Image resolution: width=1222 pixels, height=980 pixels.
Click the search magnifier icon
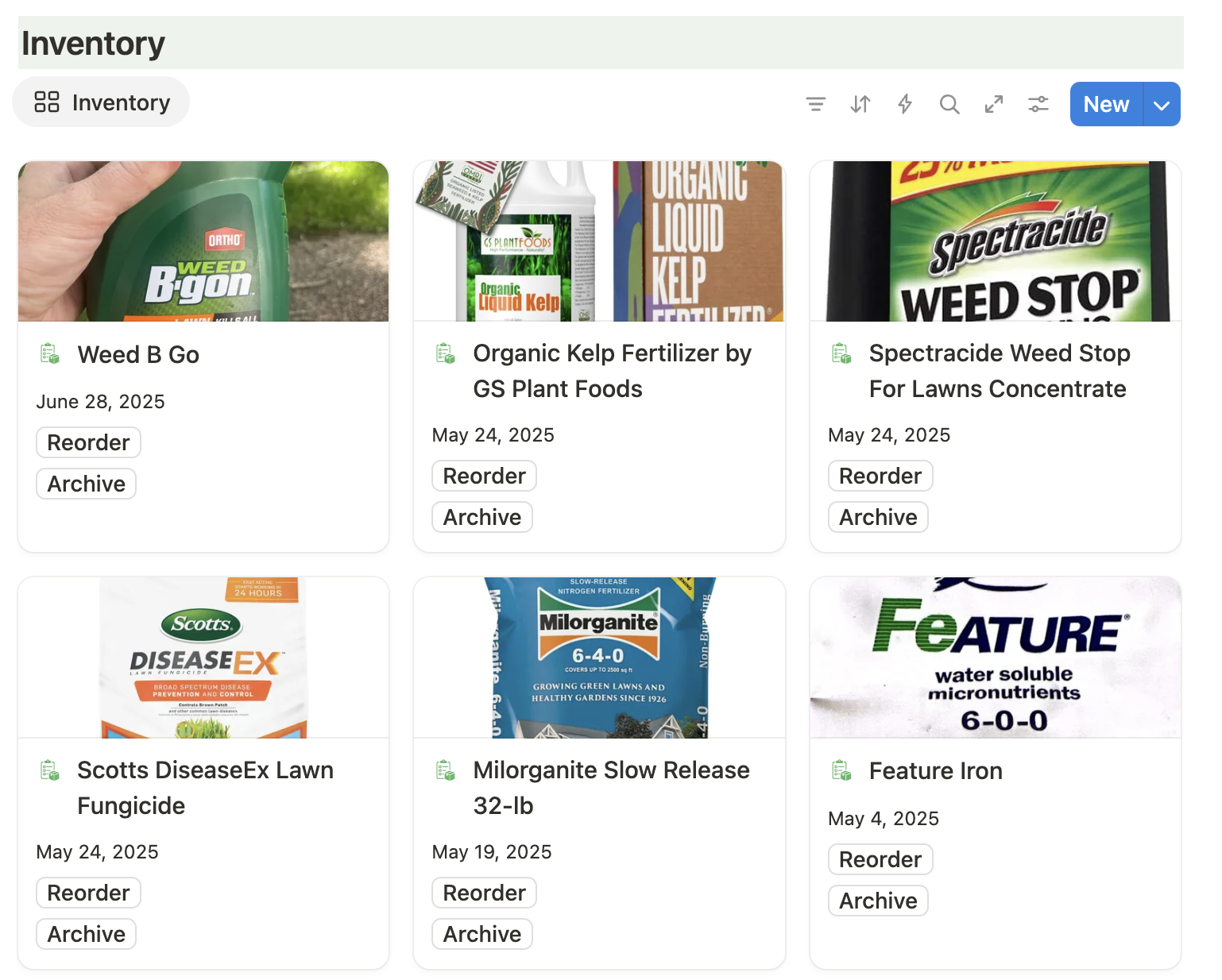point(949,104)
